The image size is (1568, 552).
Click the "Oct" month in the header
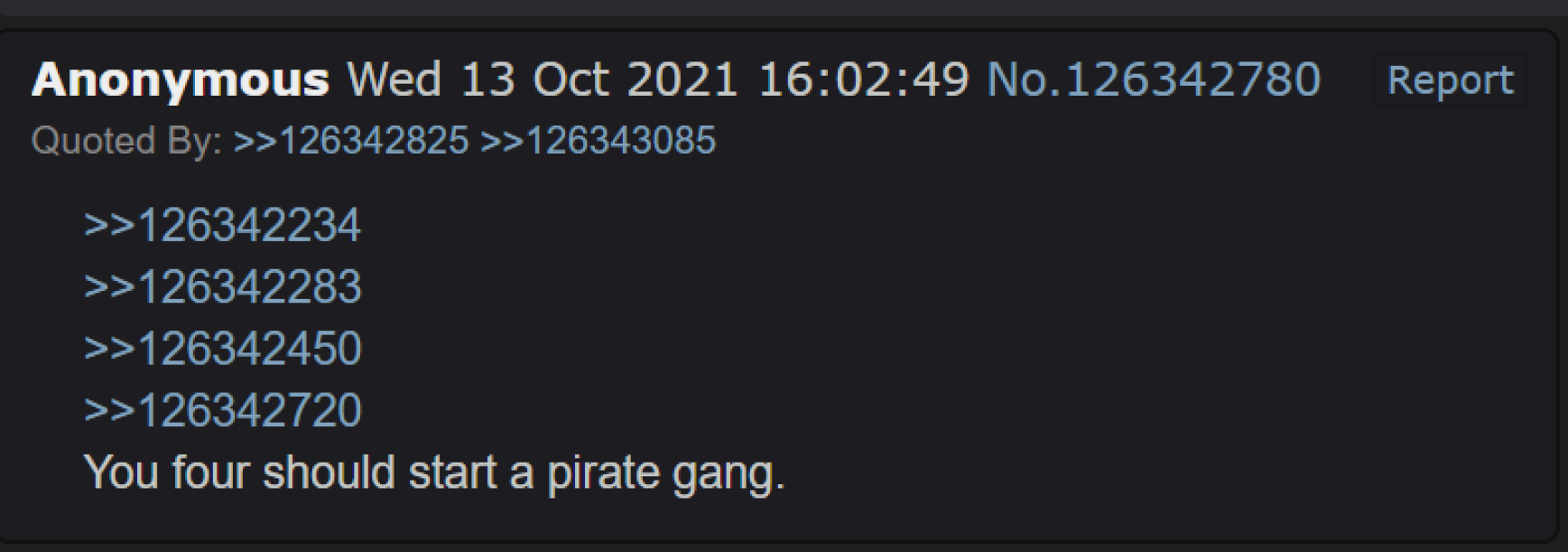pyautogui.click(x=571, y=80)
